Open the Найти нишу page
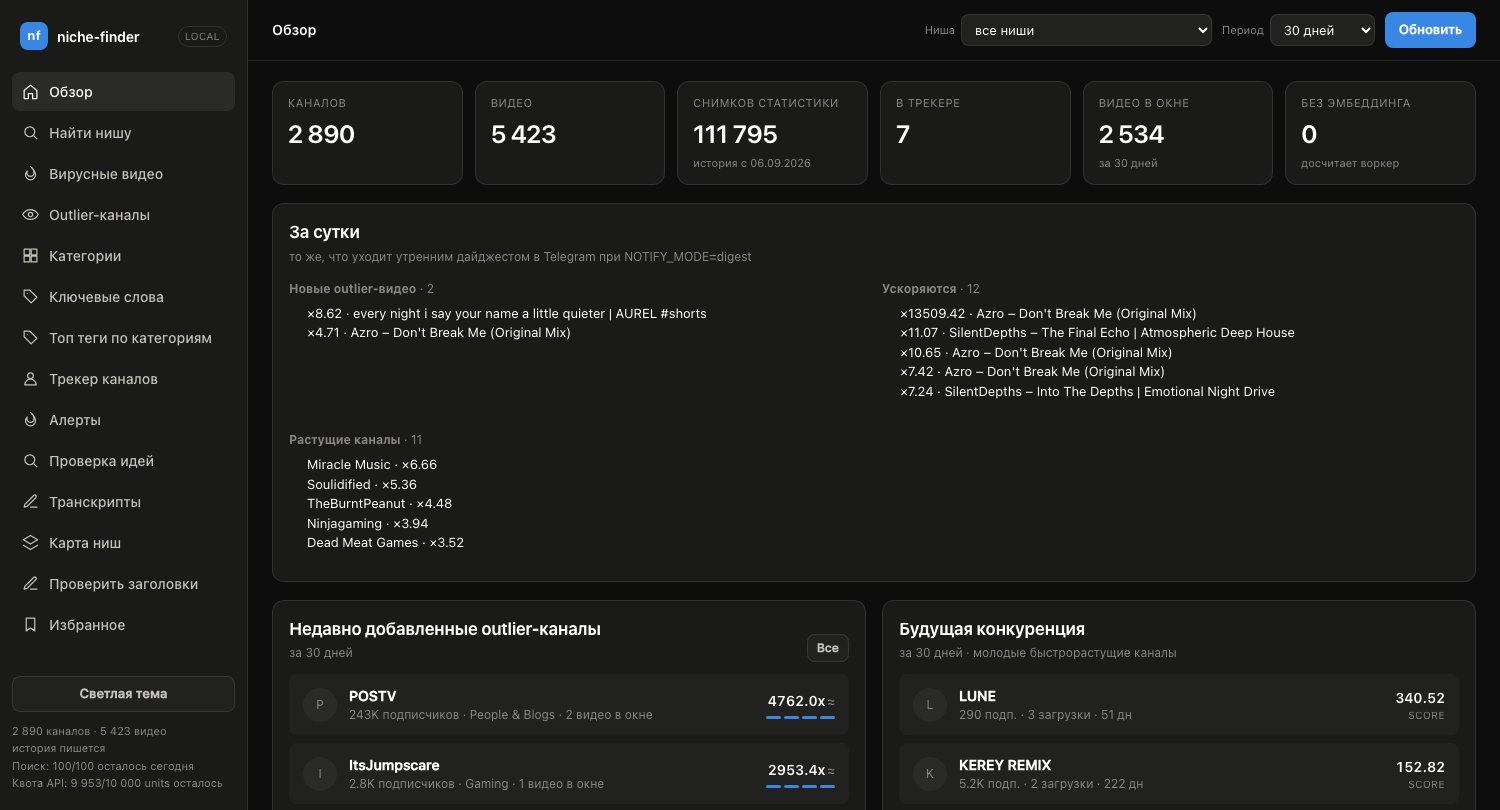Image resolution: width=1500 pixels, height=810 pixels. [x=123, y=133]
